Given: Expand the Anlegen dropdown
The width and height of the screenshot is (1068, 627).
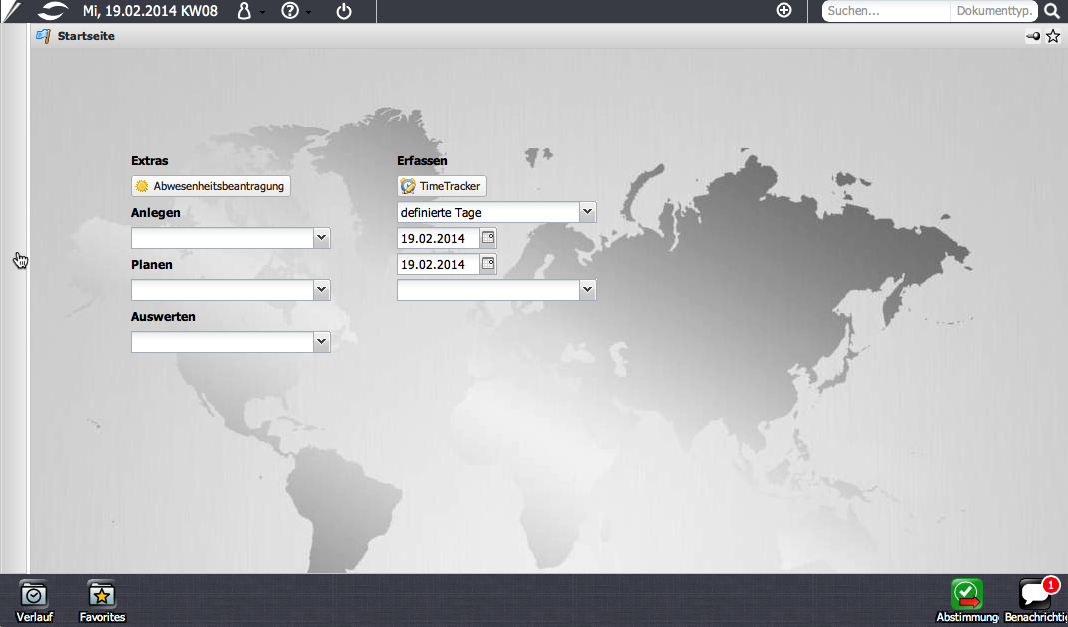Looking at the screenshot, I should point(321,238).
